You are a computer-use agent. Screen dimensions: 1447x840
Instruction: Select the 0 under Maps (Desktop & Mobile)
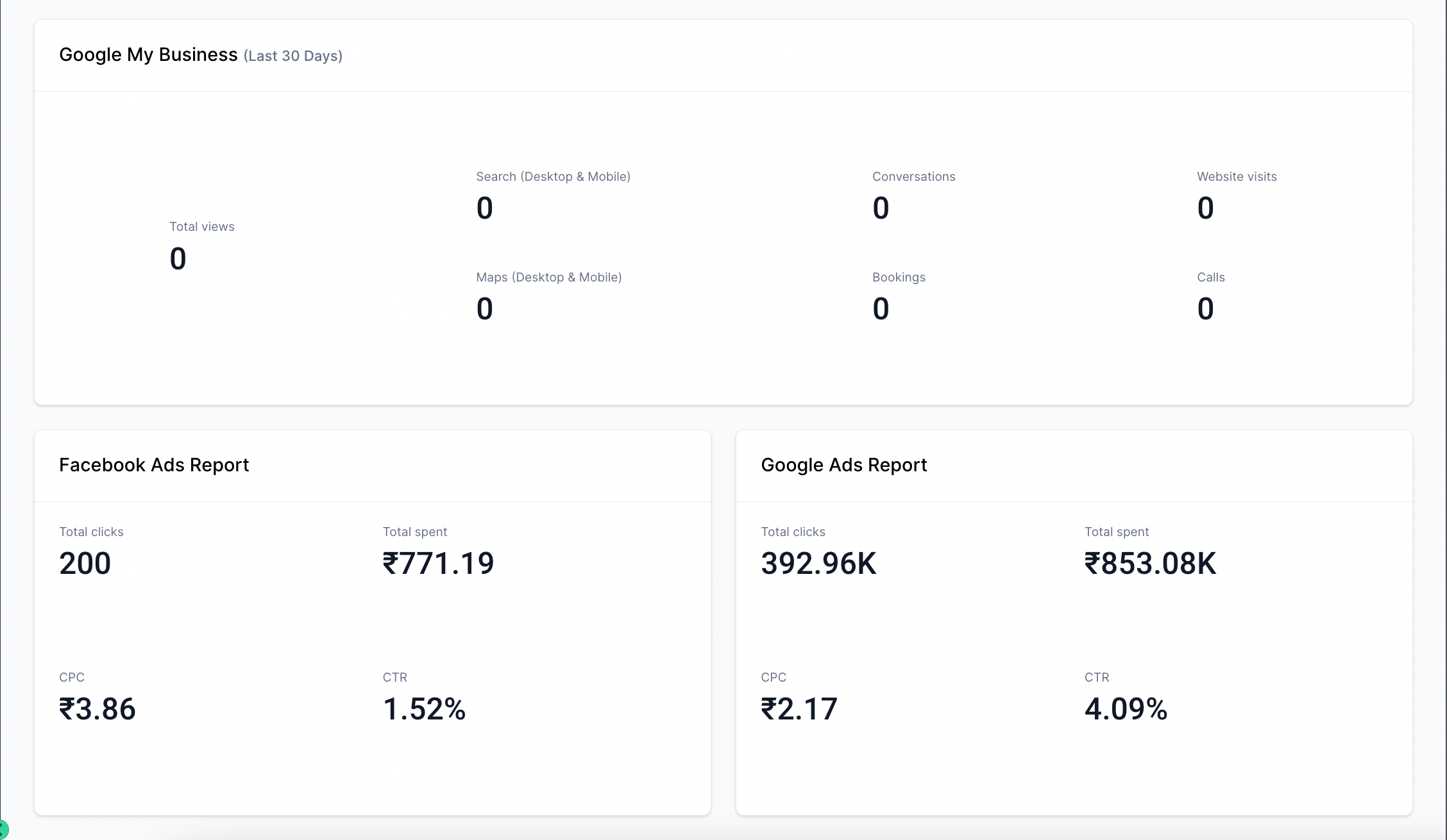click(484, 309)
